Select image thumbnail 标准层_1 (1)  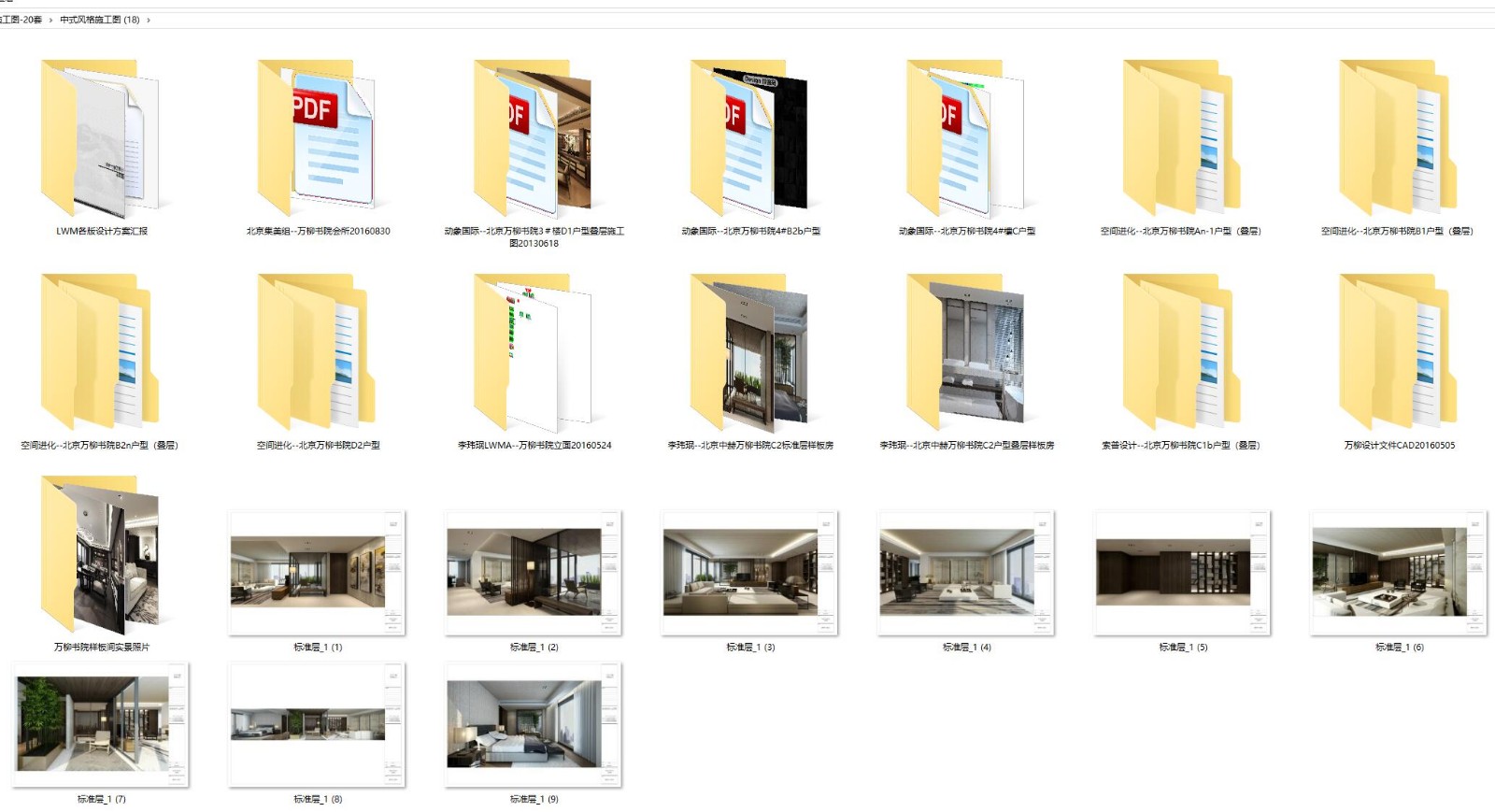318,573
